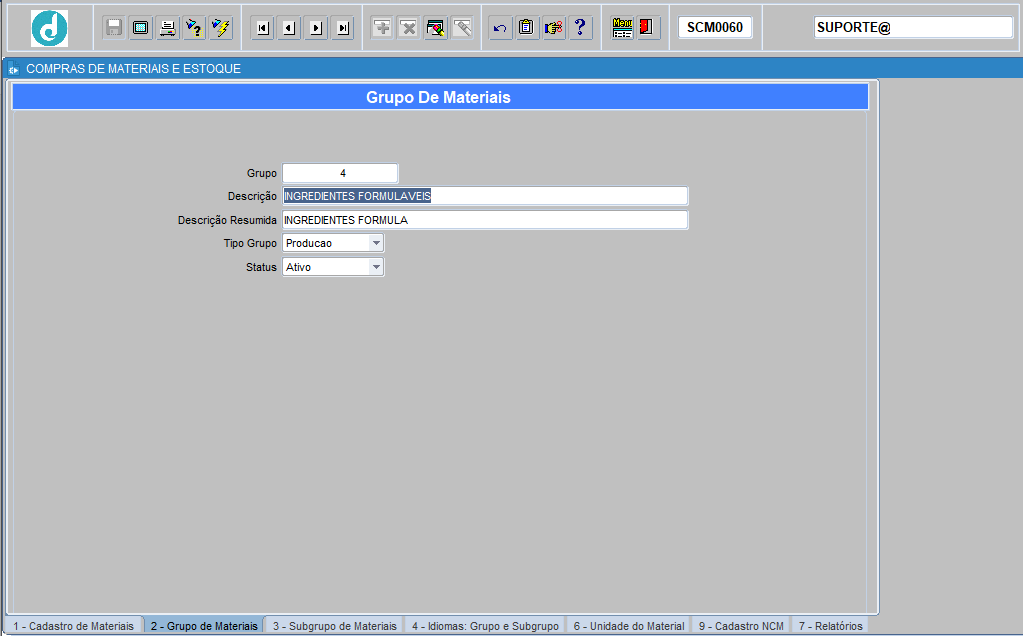Click the Status label
This screenshot has width=1023, height=636.
[x=261, y=267]
